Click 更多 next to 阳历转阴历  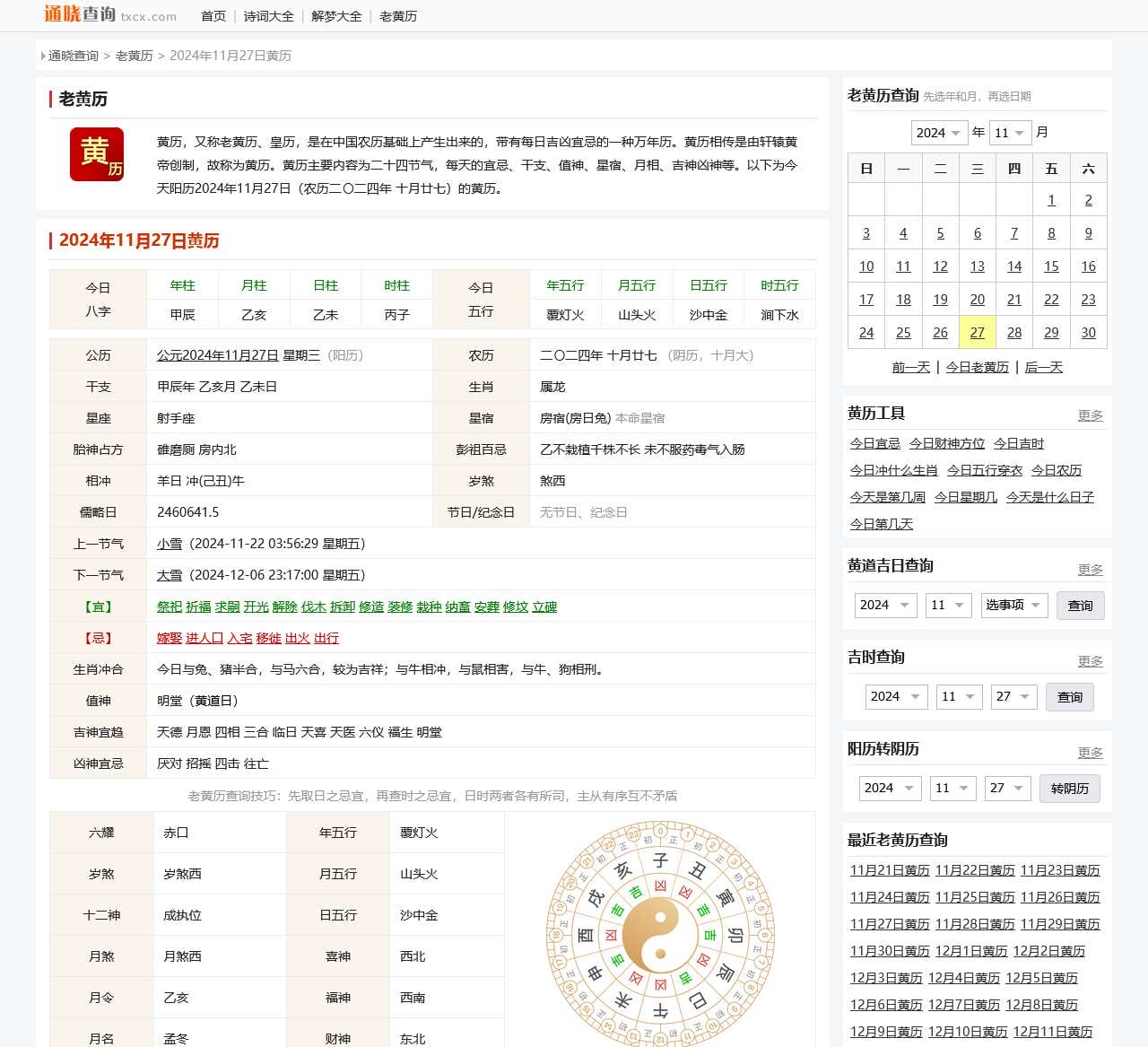[x=1091, y=753]
